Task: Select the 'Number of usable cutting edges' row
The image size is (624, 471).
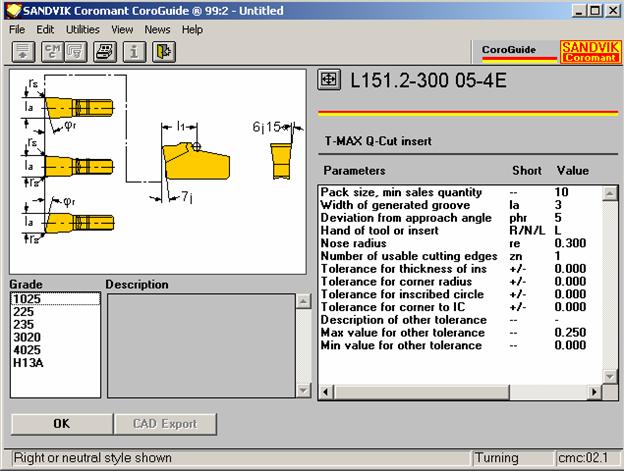Action: 460,256
